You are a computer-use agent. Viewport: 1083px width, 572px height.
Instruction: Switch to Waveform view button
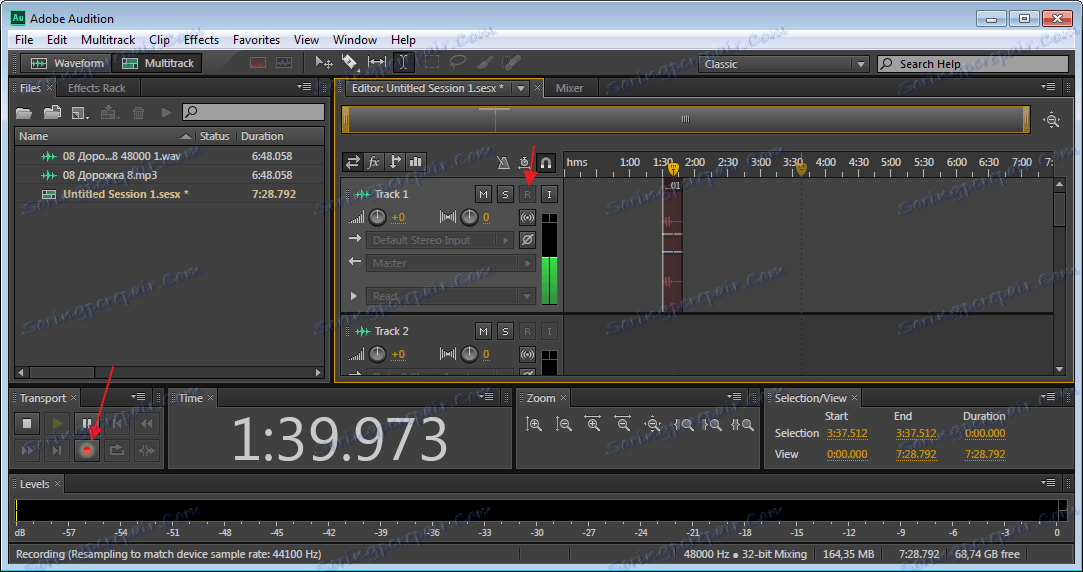[x=68, y=63]
